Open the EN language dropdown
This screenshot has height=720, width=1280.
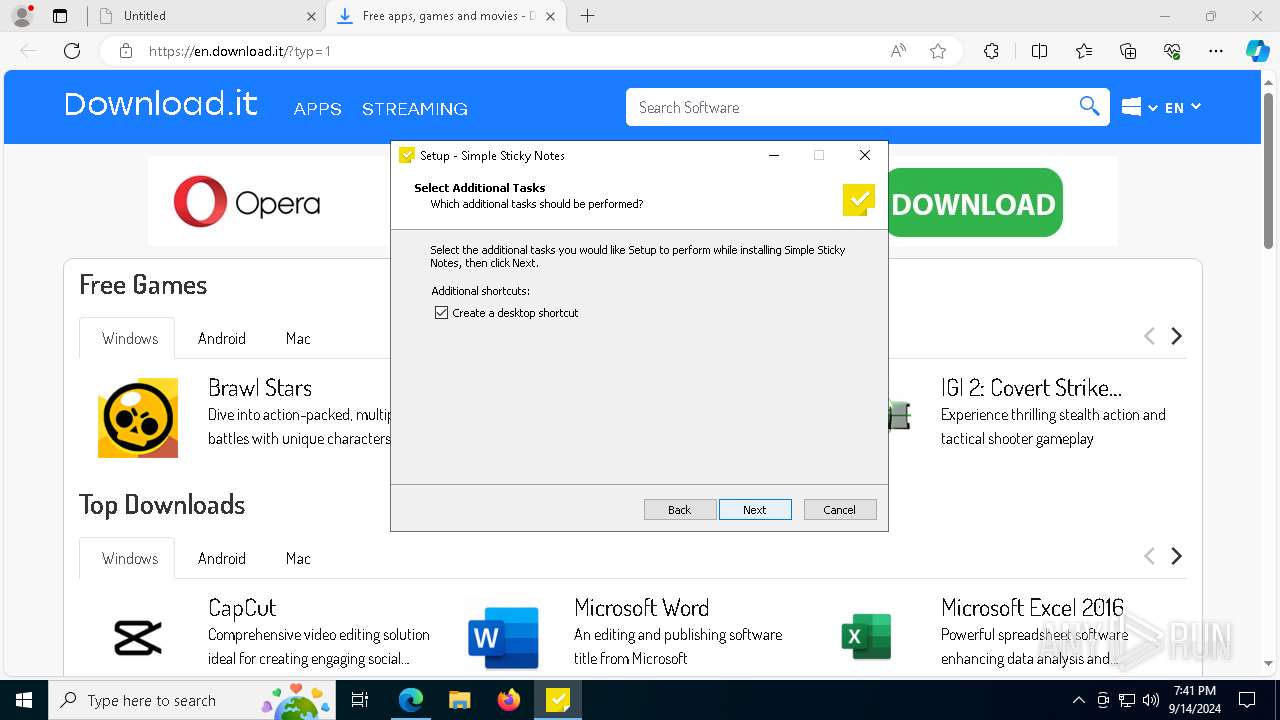pos(1183,107)
